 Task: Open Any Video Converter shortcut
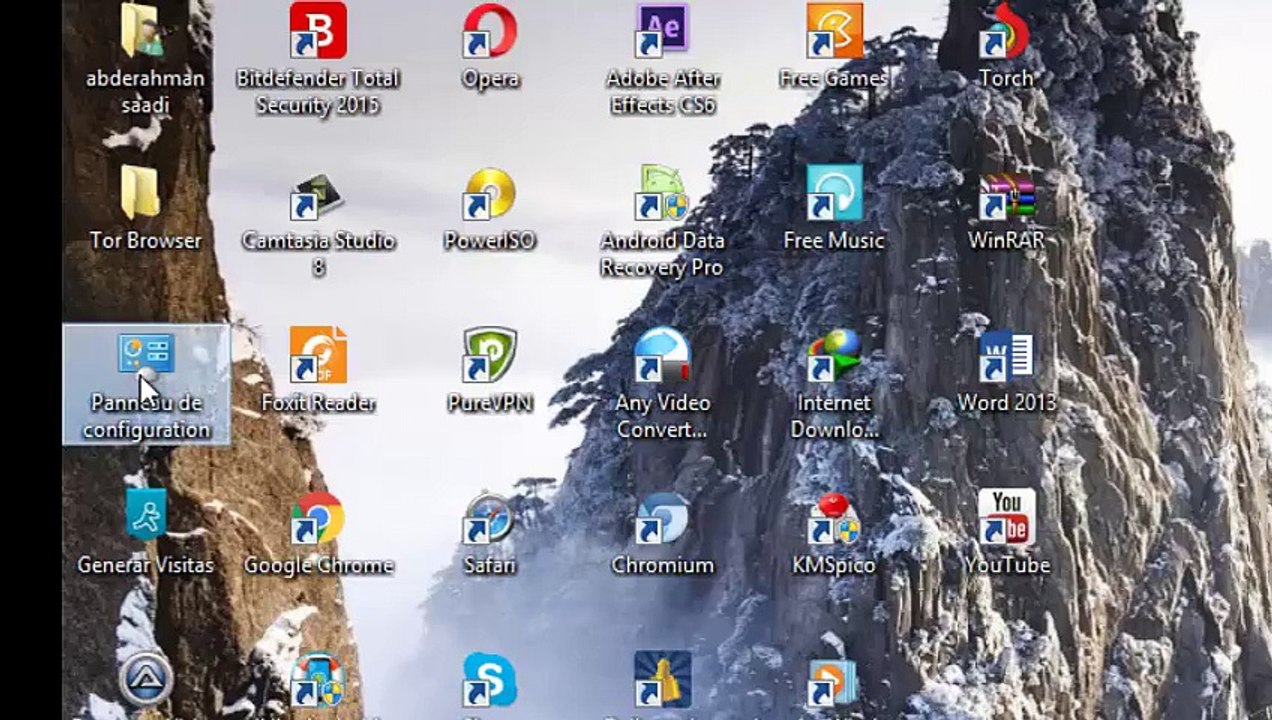662,384
